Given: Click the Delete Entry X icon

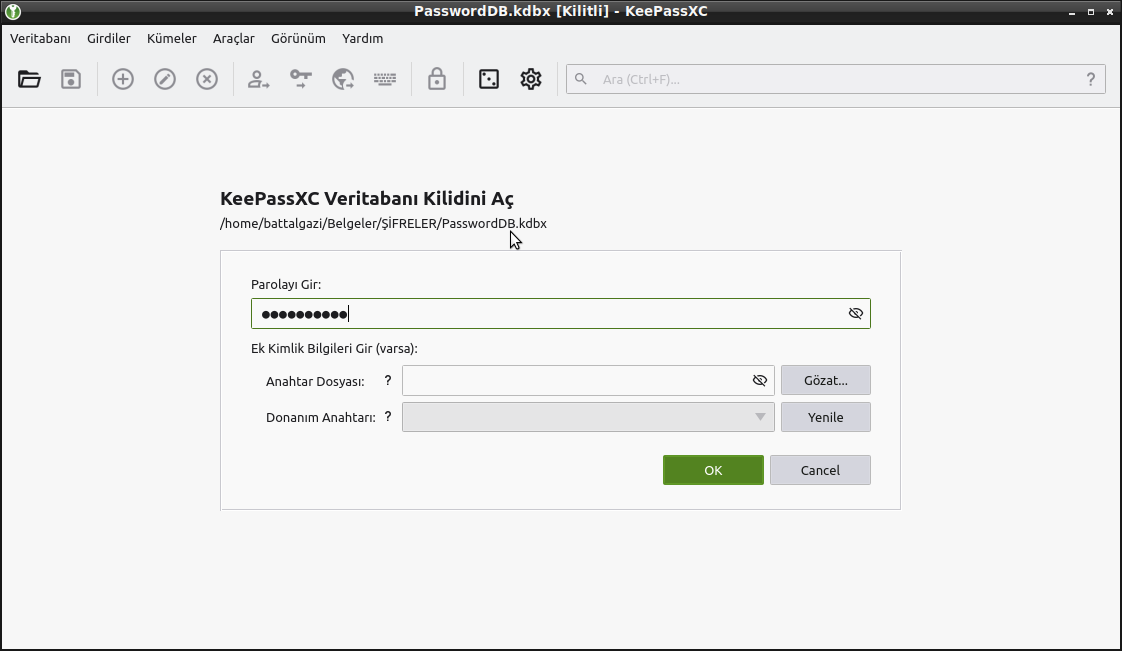Looking at the screenshot, I should pos(207,79).
